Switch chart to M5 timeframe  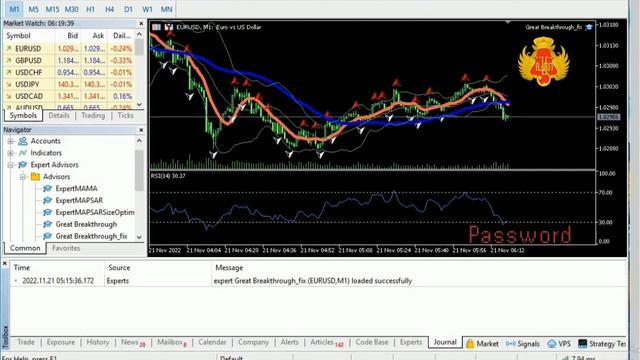pyautogui.click(x=33, y=9)
